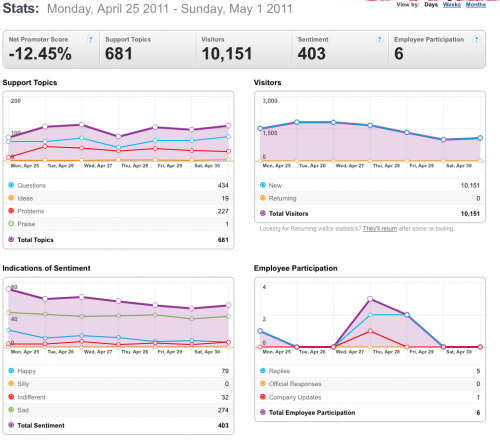Toggle the Questions series legend dot
The height and width of the screenshot is (443, 500).
pos(11,185)
